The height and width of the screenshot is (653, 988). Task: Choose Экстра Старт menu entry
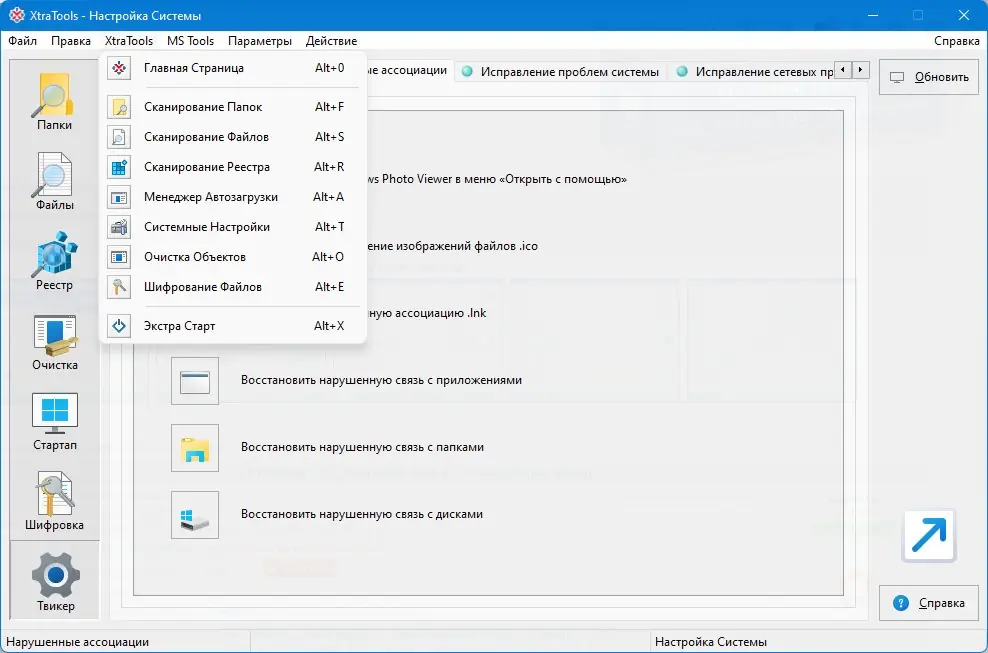coord(233,326)
